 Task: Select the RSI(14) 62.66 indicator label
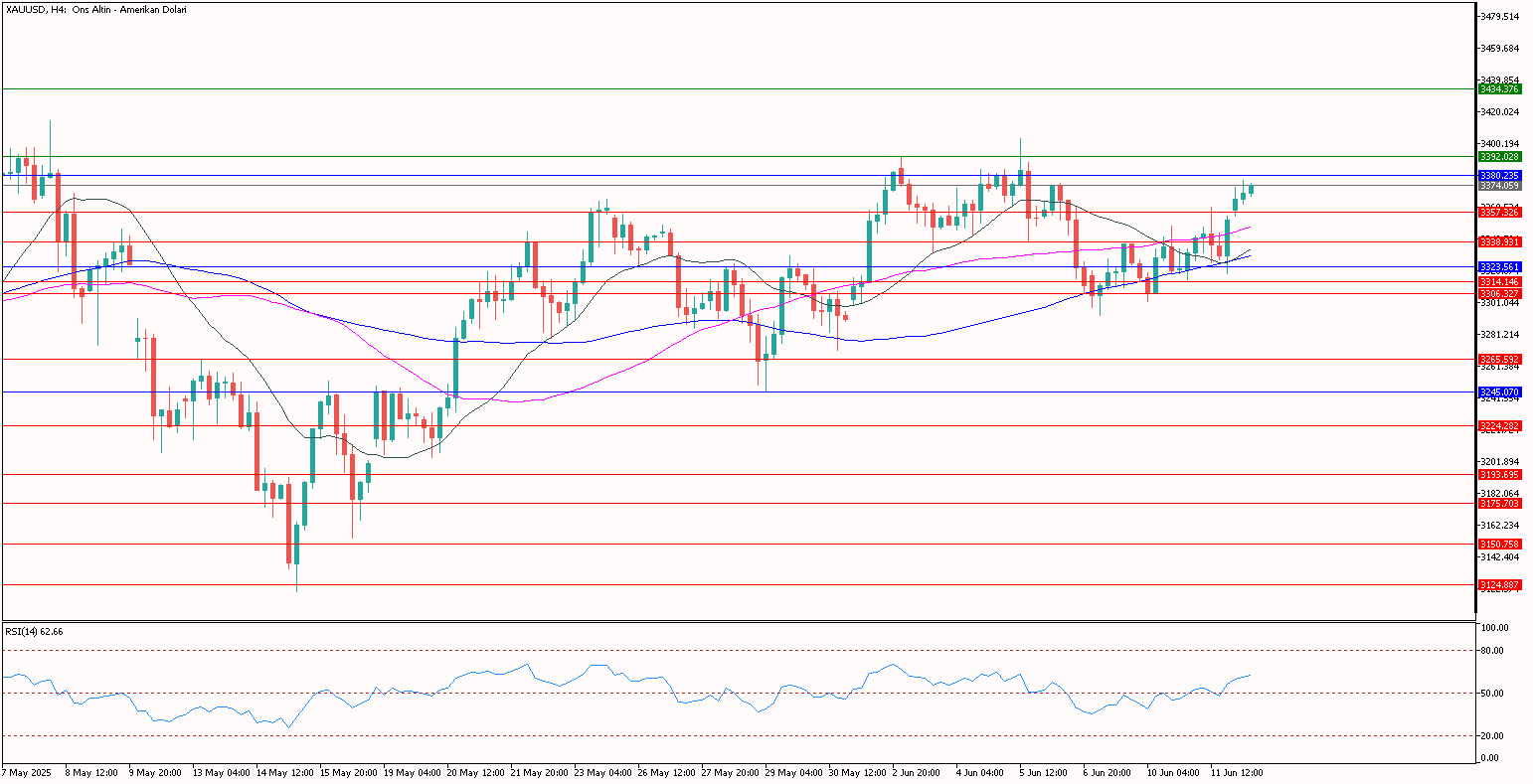click(34, 631)
